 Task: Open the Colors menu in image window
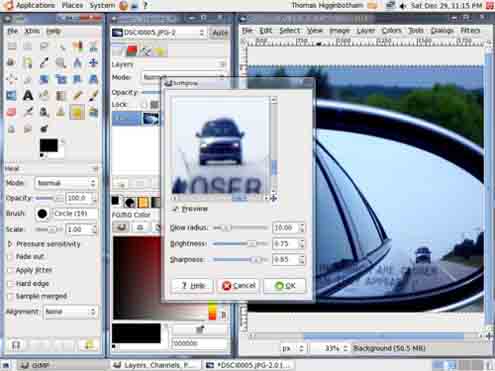coord(391,31)
